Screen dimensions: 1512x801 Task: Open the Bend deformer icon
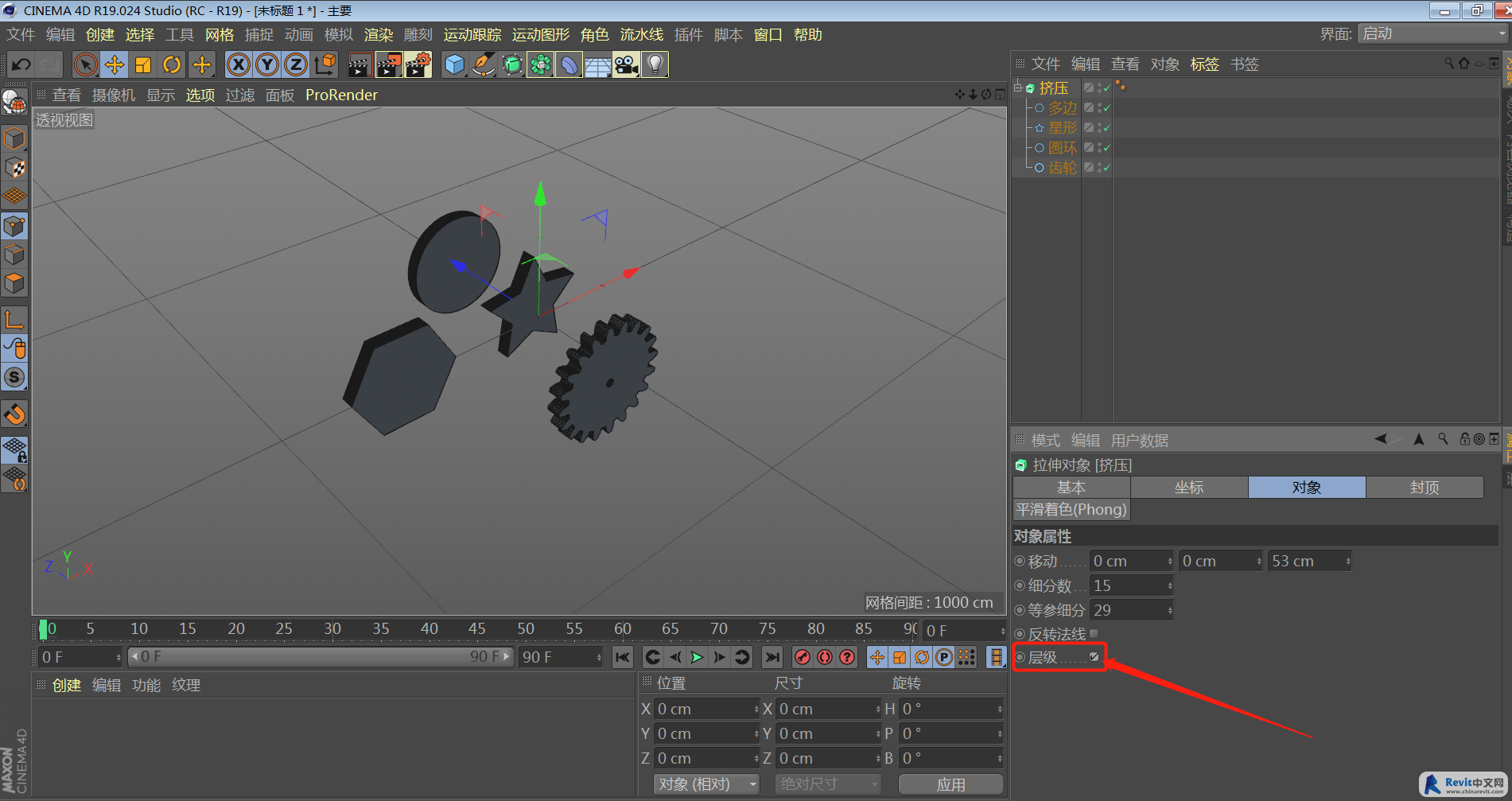pos(569,64)
